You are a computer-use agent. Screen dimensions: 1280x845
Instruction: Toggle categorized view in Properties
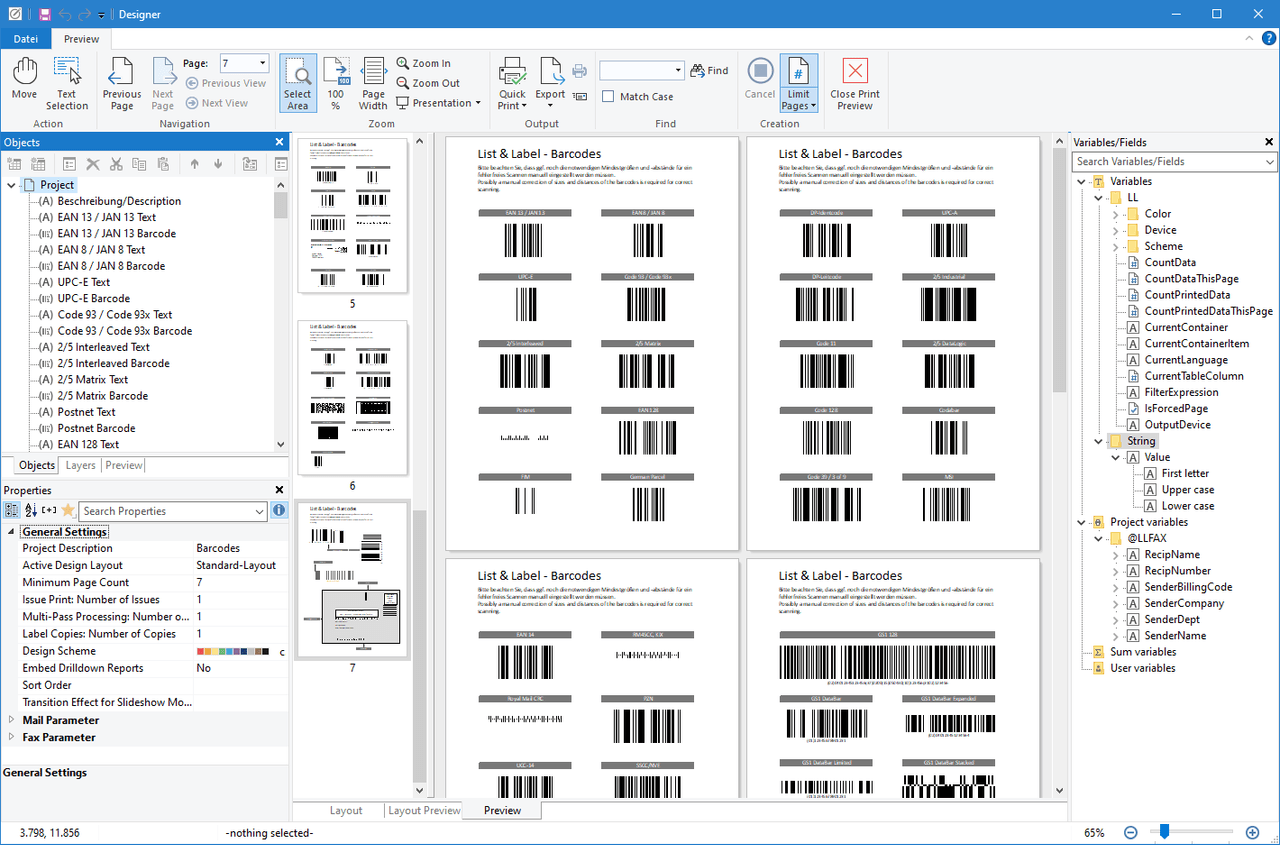(x=12, y=511)
